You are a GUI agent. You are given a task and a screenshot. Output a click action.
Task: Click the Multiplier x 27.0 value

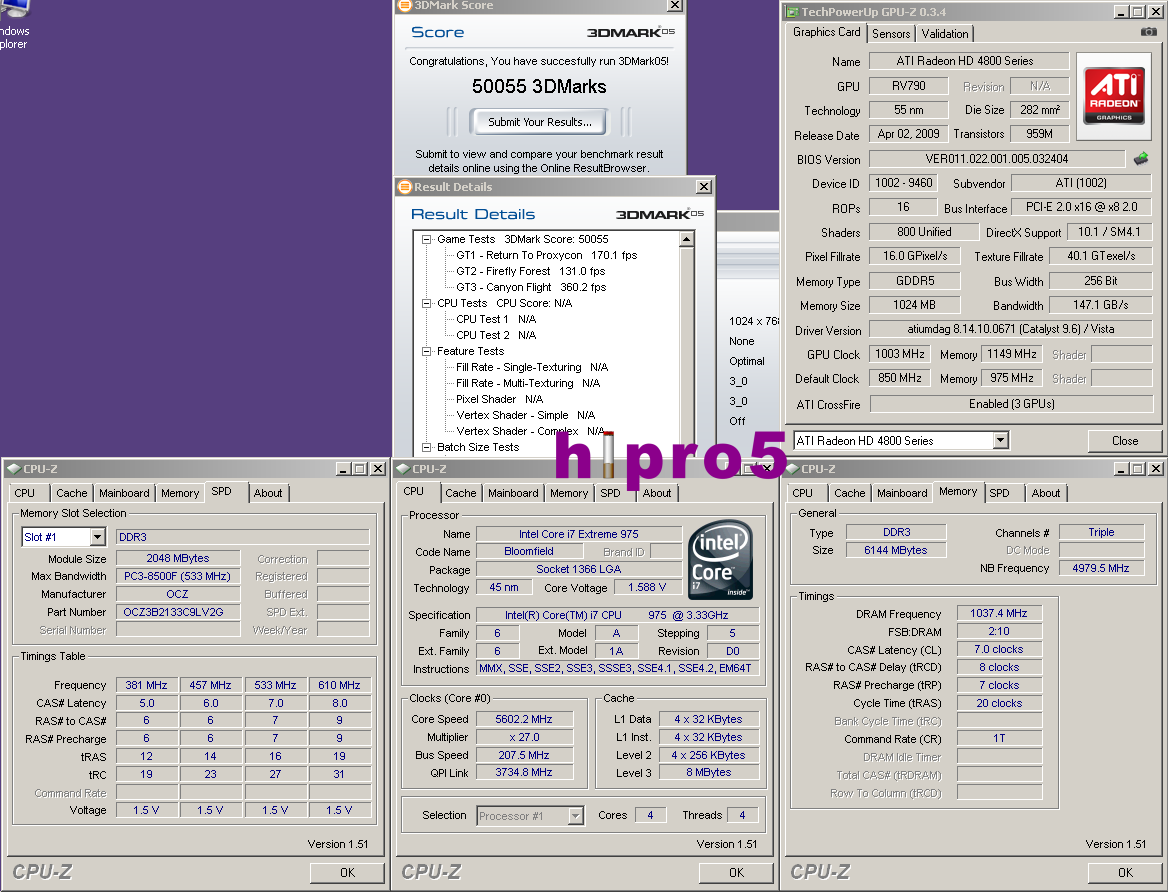524,737
